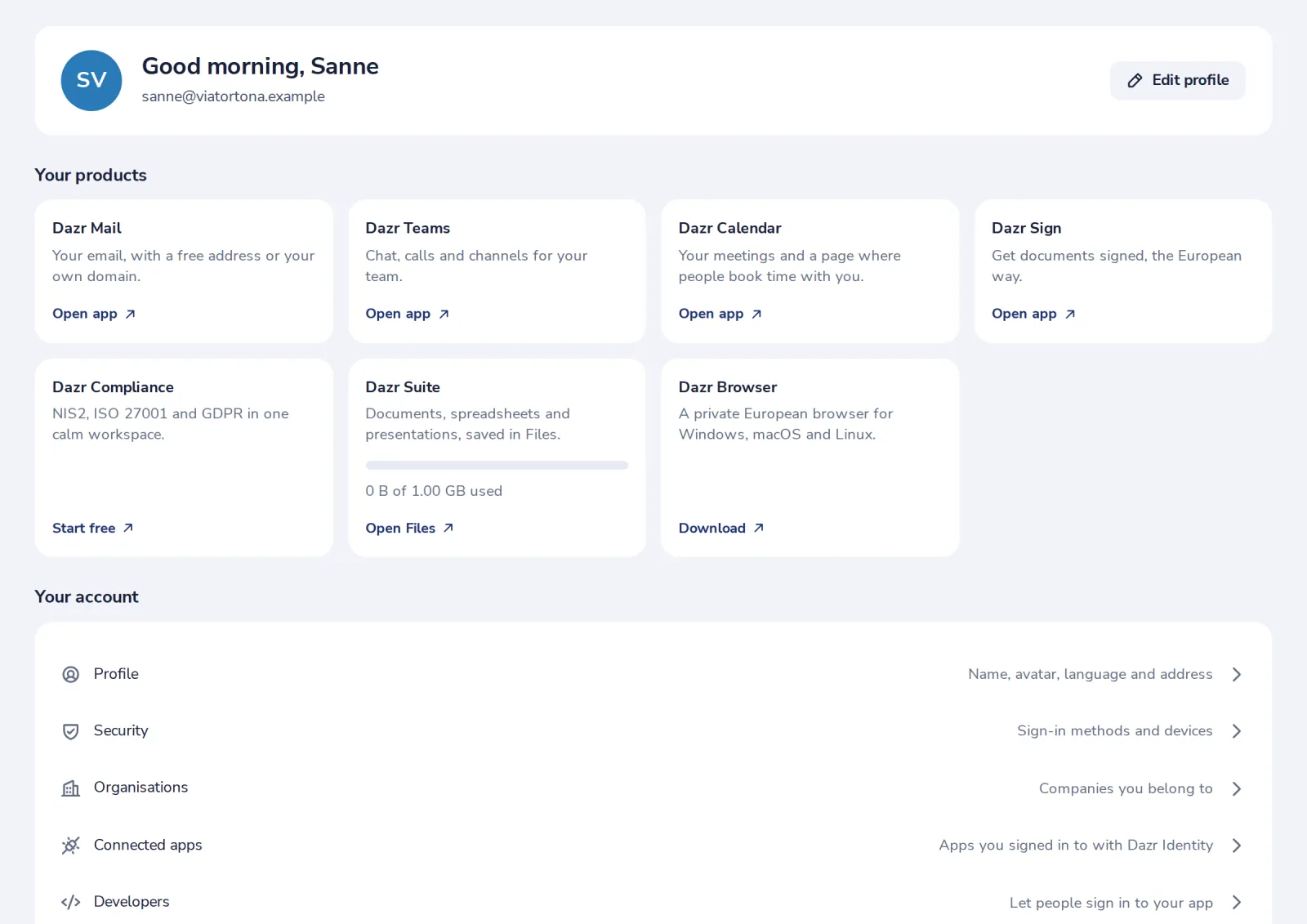Viewport: 1307px width, 924px height.
Task: Click 'Name, avatar, language and address' text
Action: tap(1090, 674)
